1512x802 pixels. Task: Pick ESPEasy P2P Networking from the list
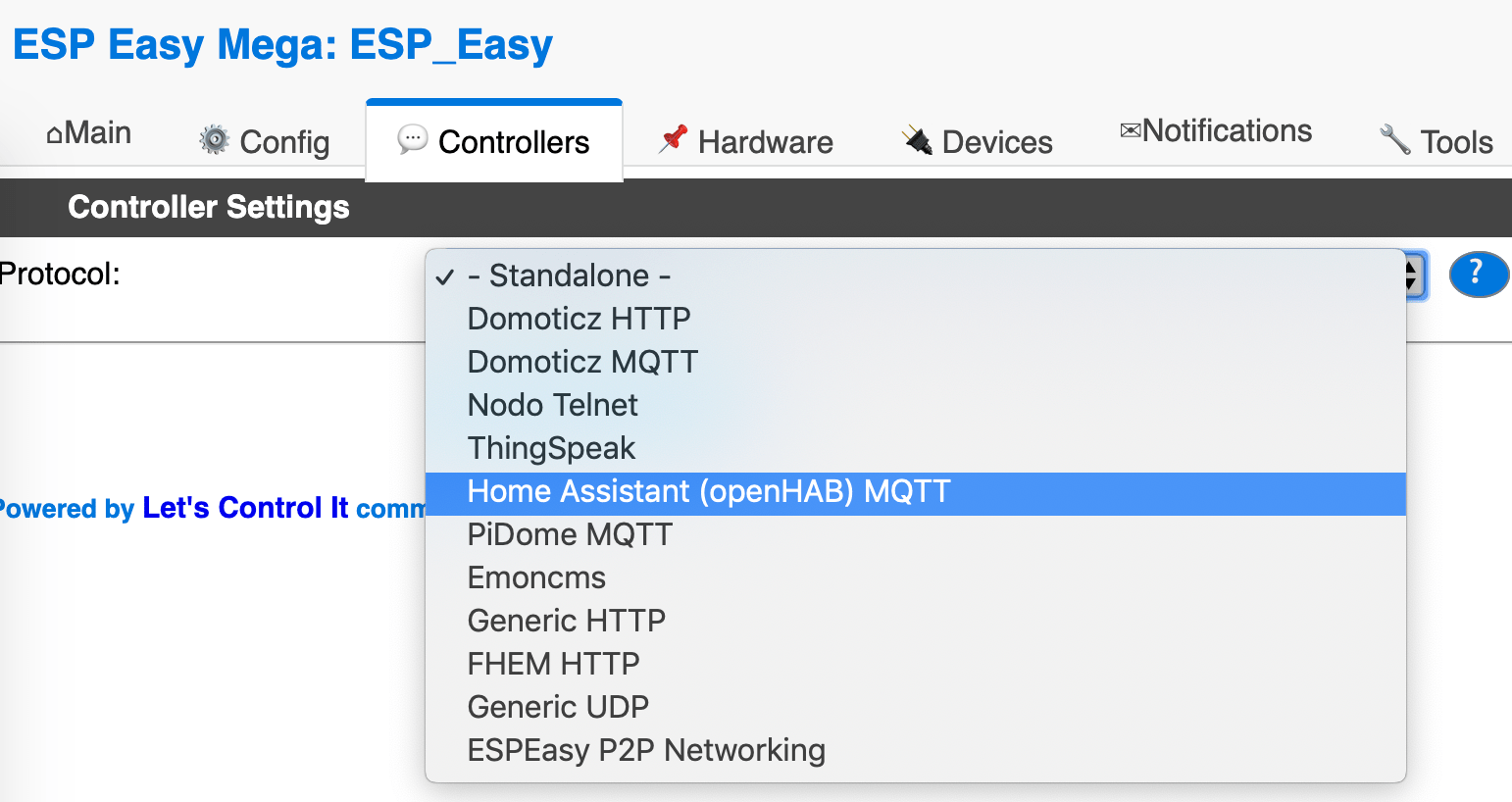tap(645, 750)
